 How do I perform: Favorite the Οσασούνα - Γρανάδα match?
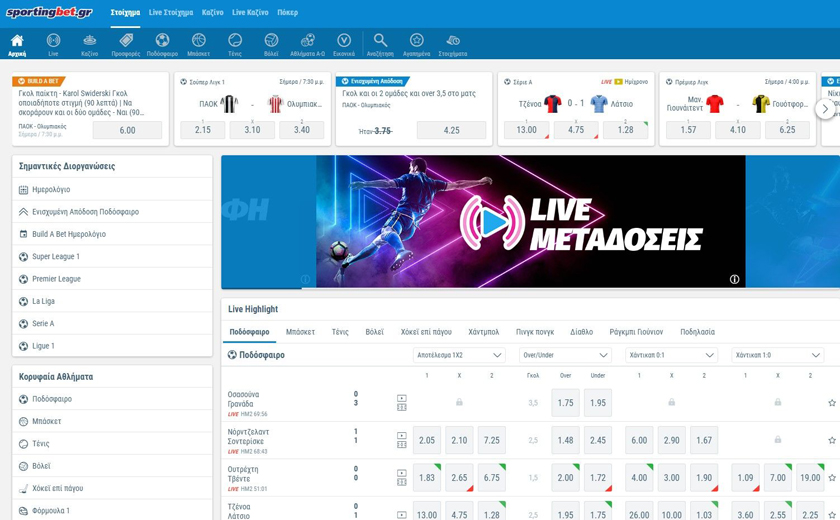point(831,403)
